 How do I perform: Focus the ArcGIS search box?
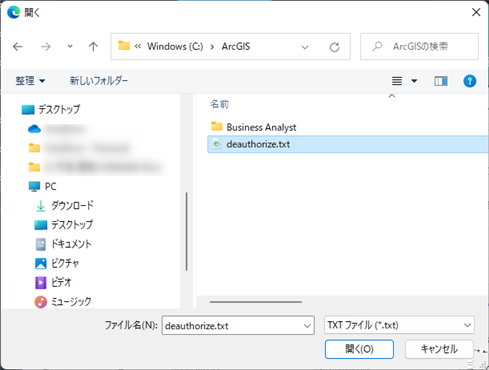pos(419,46)
